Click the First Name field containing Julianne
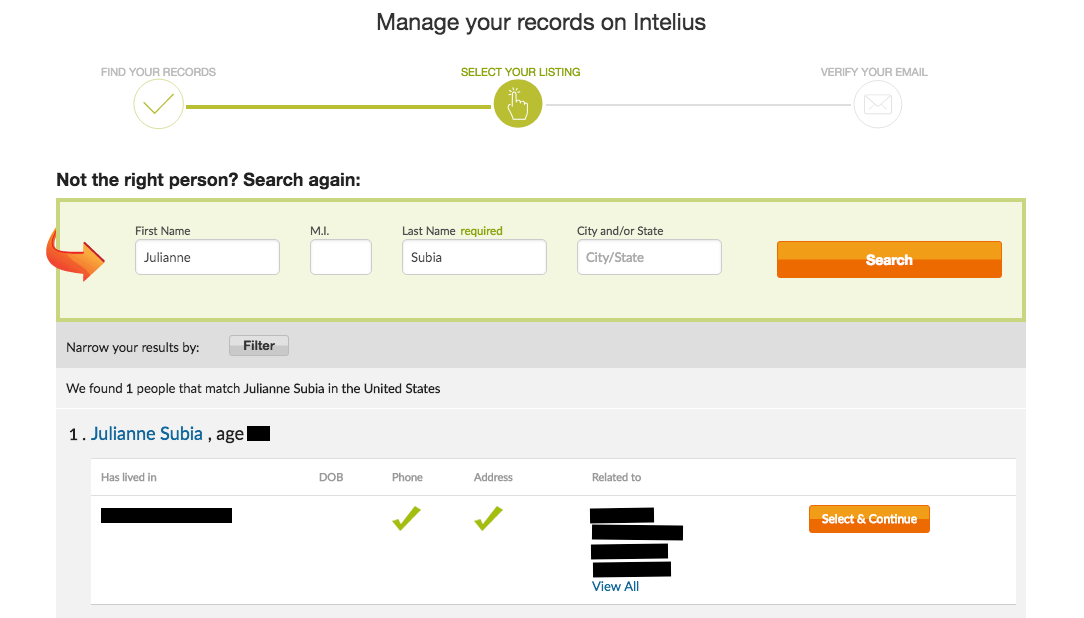1084x618 pixels. pos(206,257)
